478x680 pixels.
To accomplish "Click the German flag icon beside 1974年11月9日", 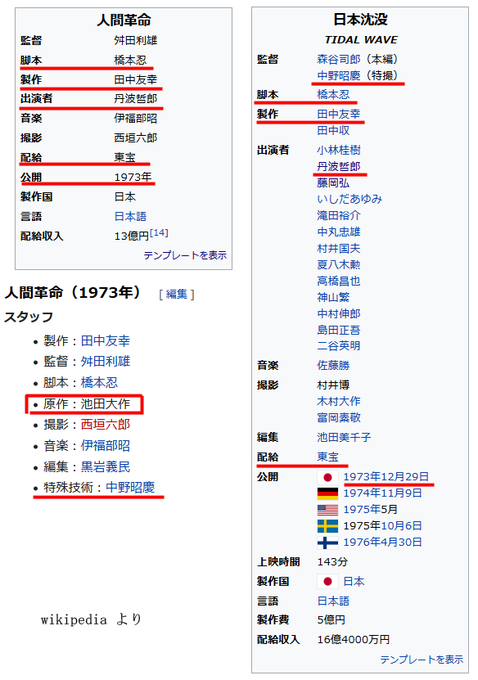I will 327,494.
